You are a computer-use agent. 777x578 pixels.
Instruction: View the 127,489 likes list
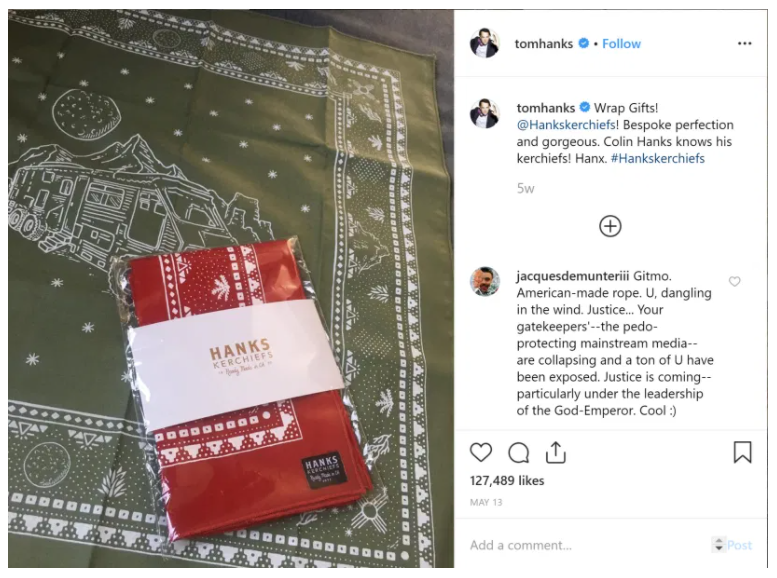[x=506, y=481]
